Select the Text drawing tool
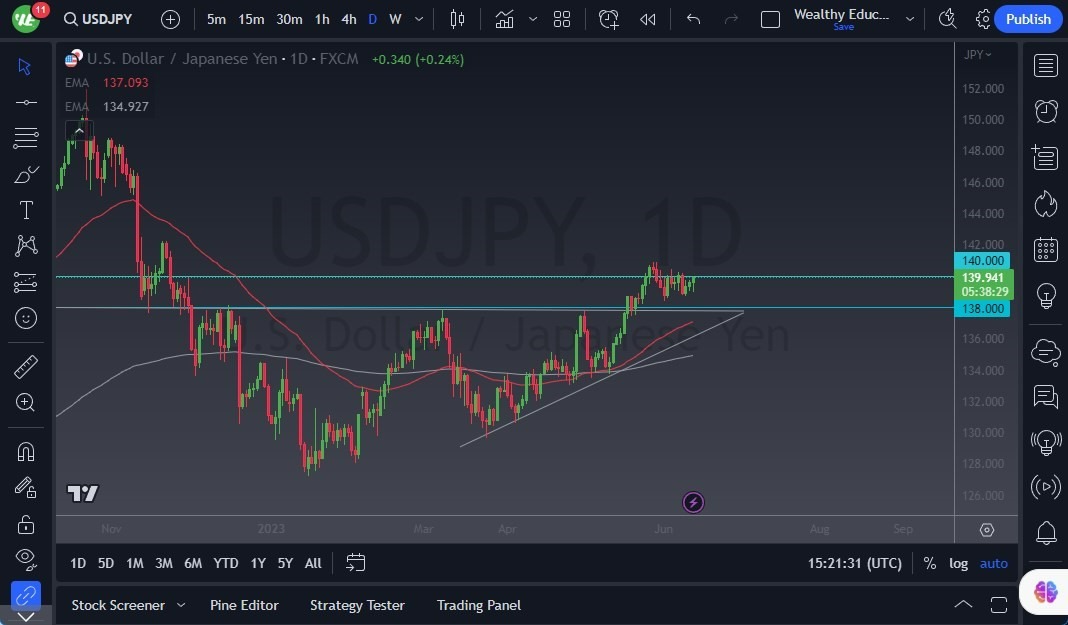The width and height of the screenshot is (1068, 625). tap(25, 209)
